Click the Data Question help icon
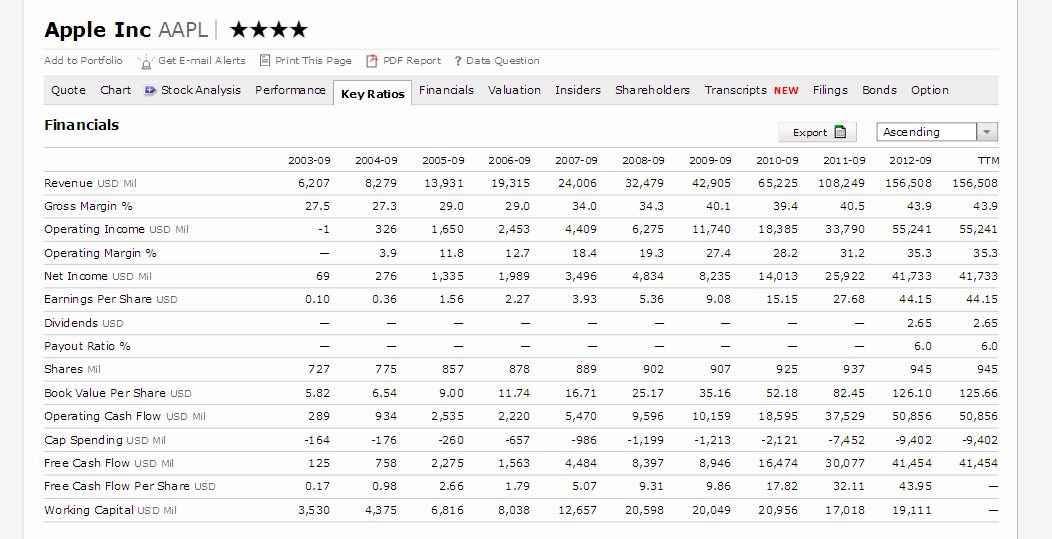 click(458, 61)
